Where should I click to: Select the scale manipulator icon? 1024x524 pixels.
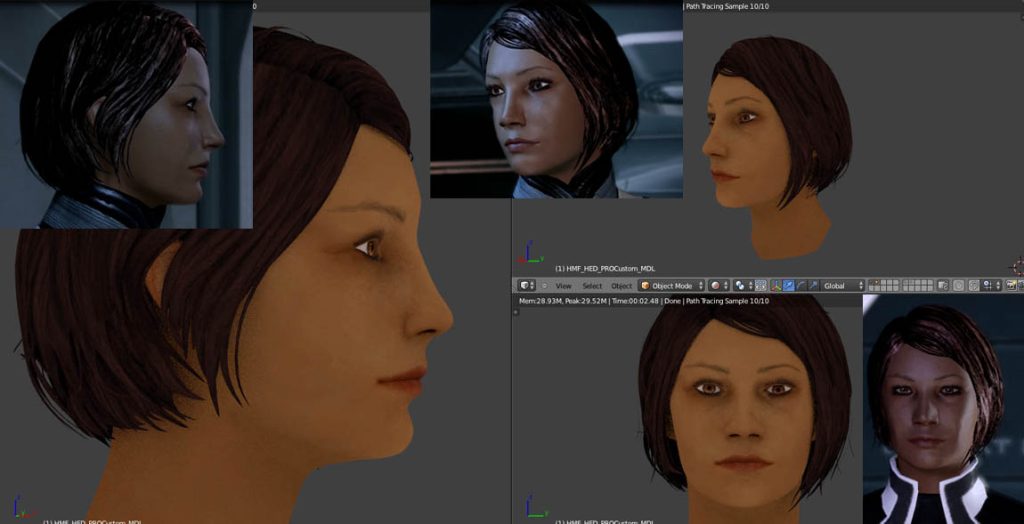812,286
